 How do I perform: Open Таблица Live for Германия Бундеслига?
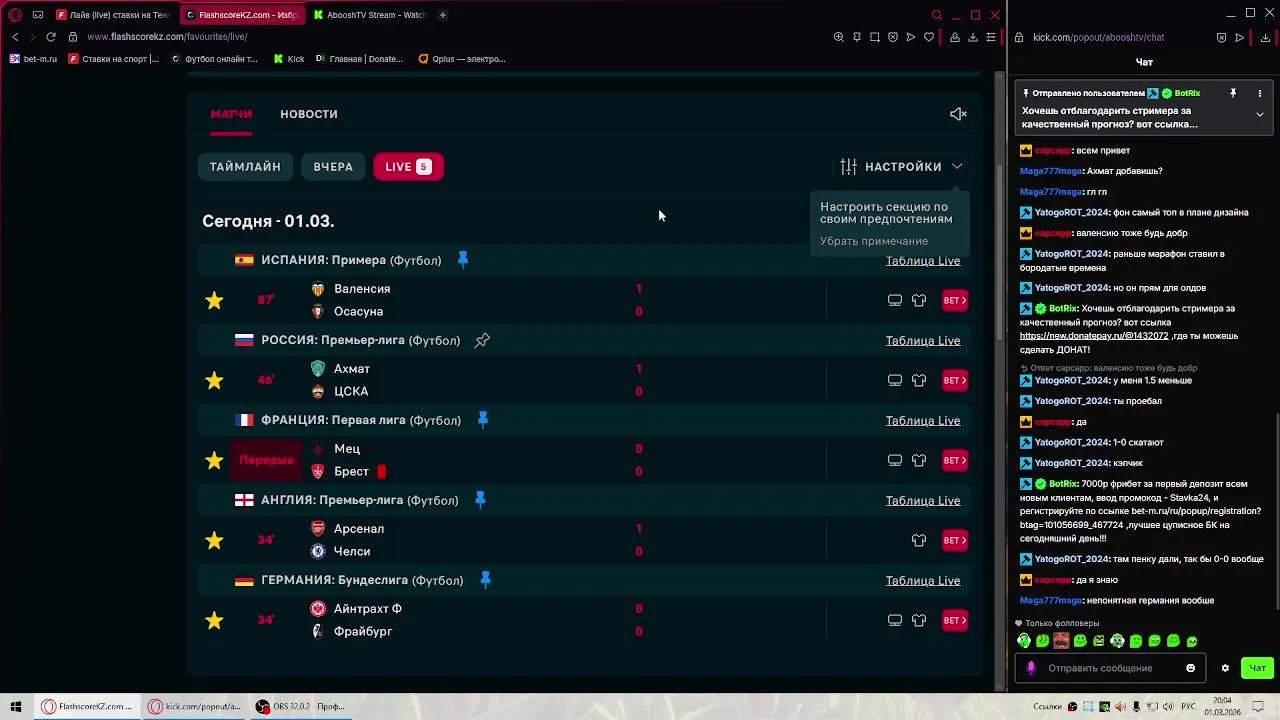(923, 581)
